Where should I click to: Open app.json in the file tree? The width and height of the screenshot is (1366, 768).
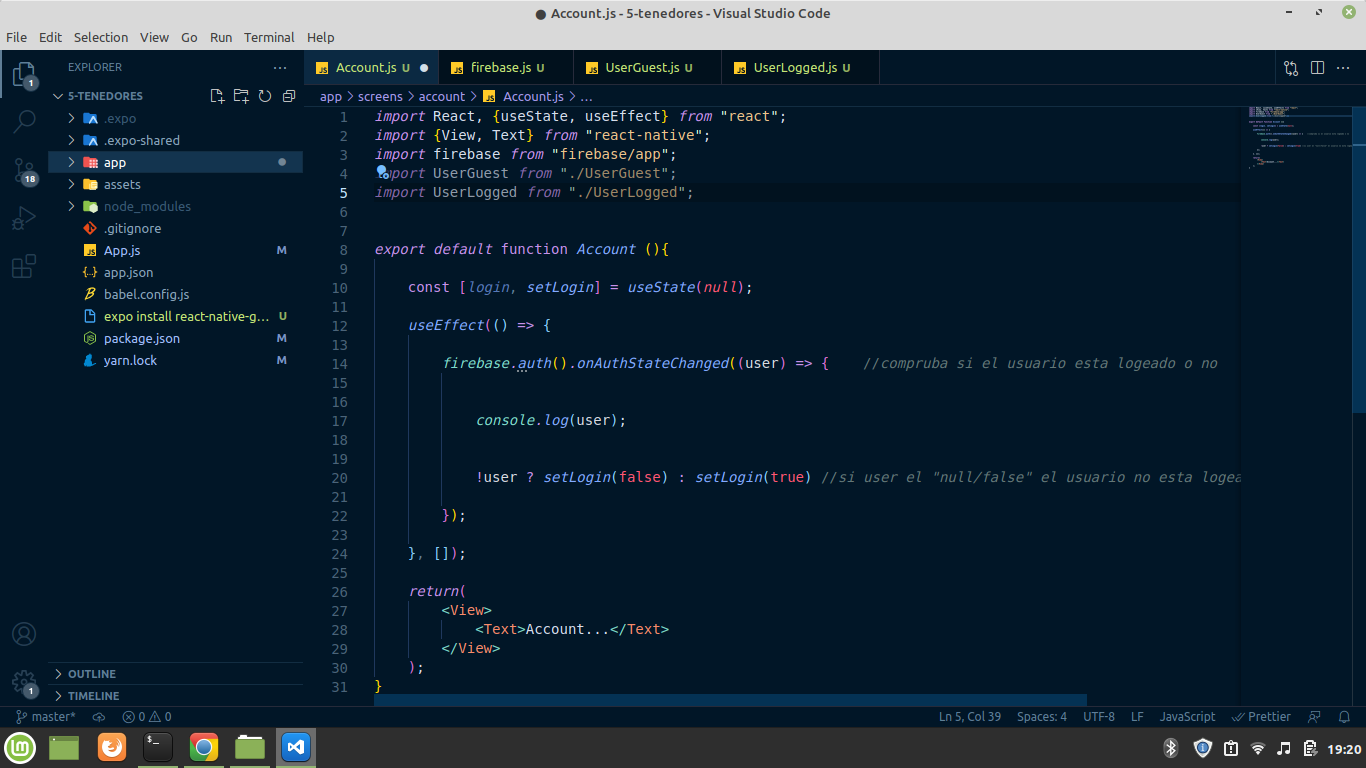click(x=175, y=272)
